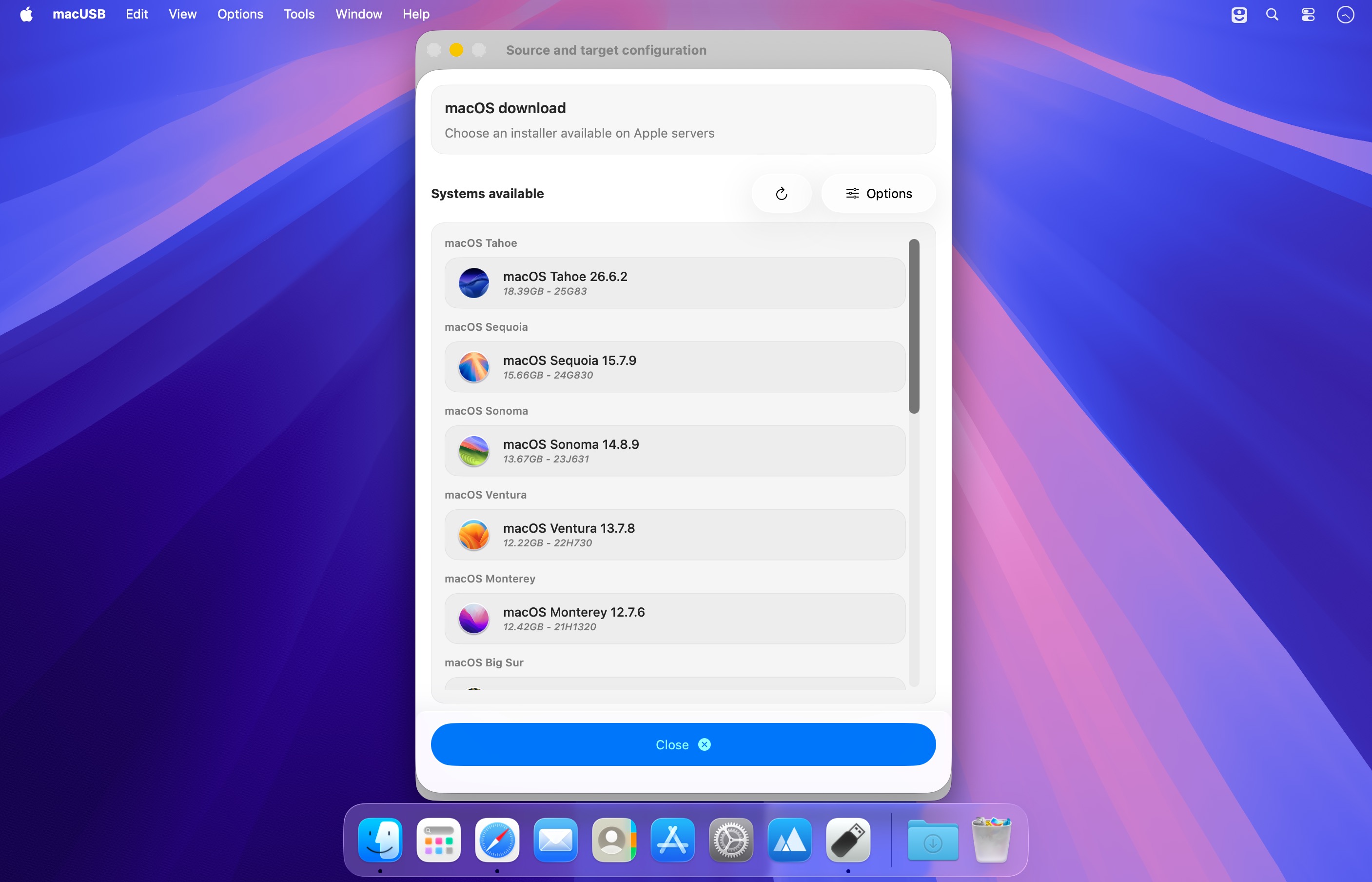Click the macOS Sequoia section header
This screenshot has height=882, width=1372.
486,327
